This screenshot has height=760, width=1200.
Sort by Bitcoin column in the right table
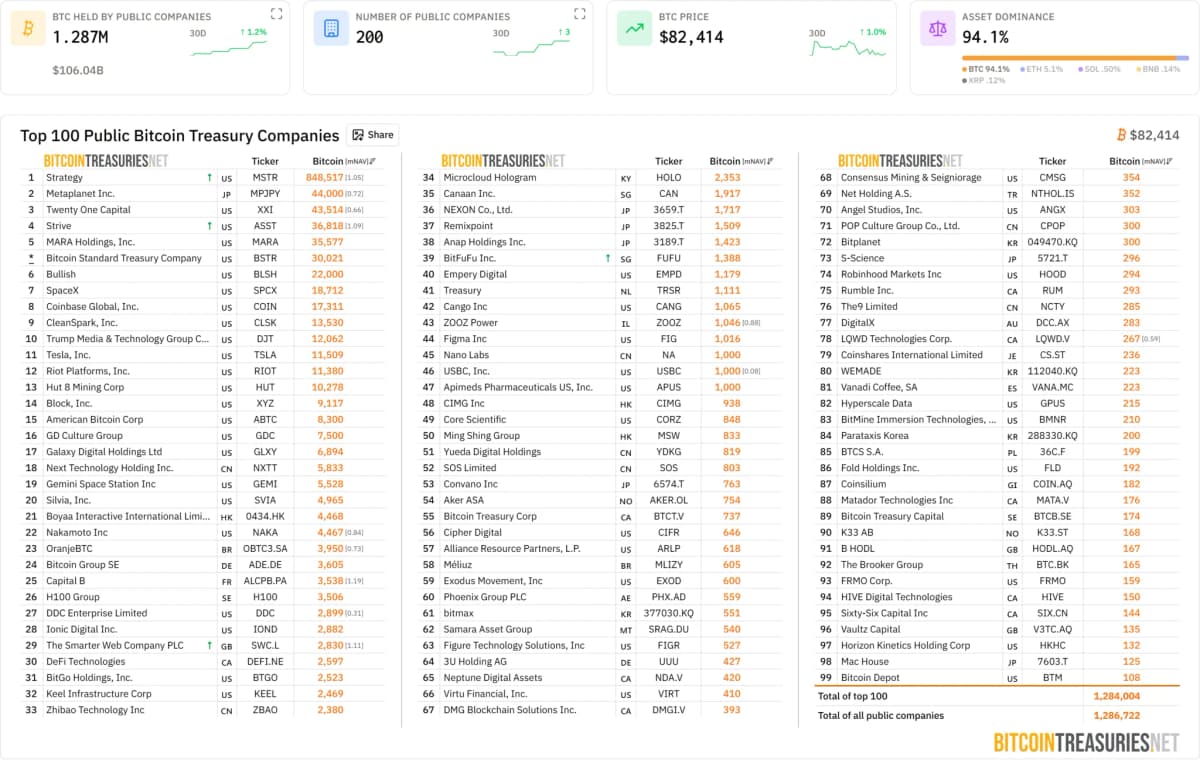click(1141, 161)
